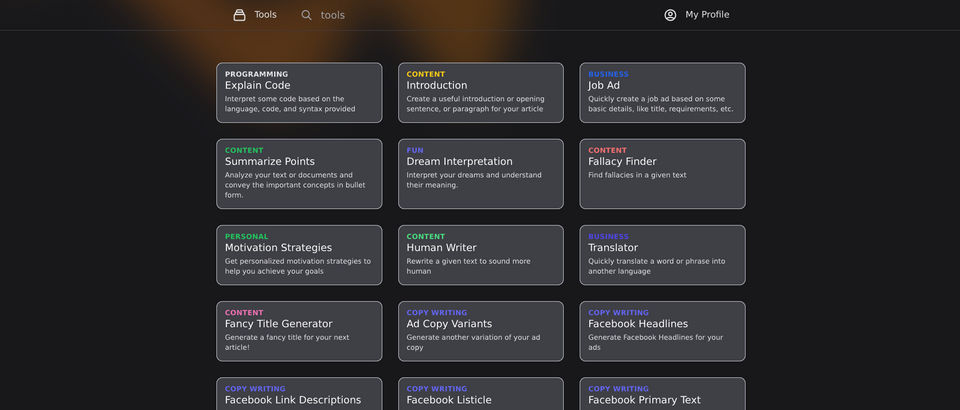Open the Ad Copy Variants tool
This screenshot has height=410, width=960.
click(x=481, y=331)
